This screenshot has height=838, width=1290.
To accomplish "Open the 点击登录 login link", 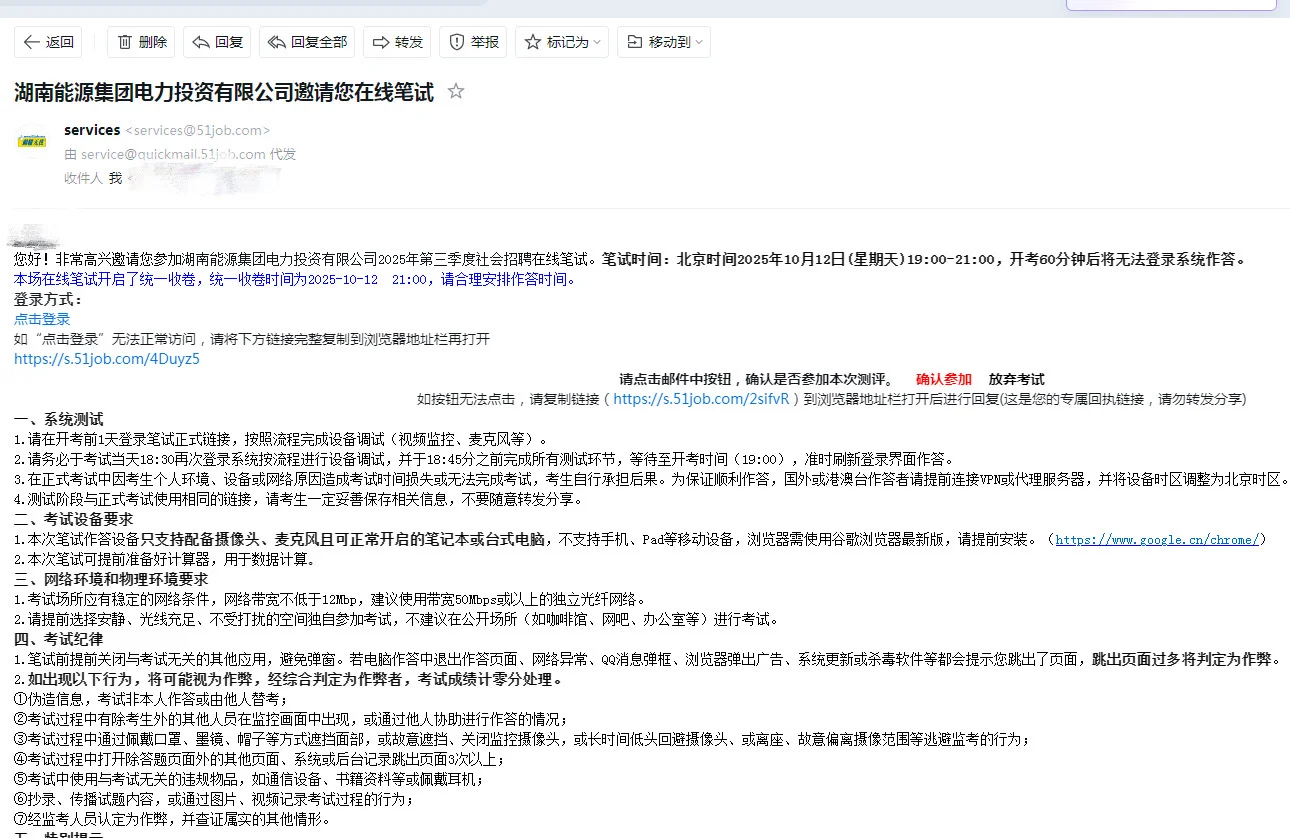I will pos(41,318).
